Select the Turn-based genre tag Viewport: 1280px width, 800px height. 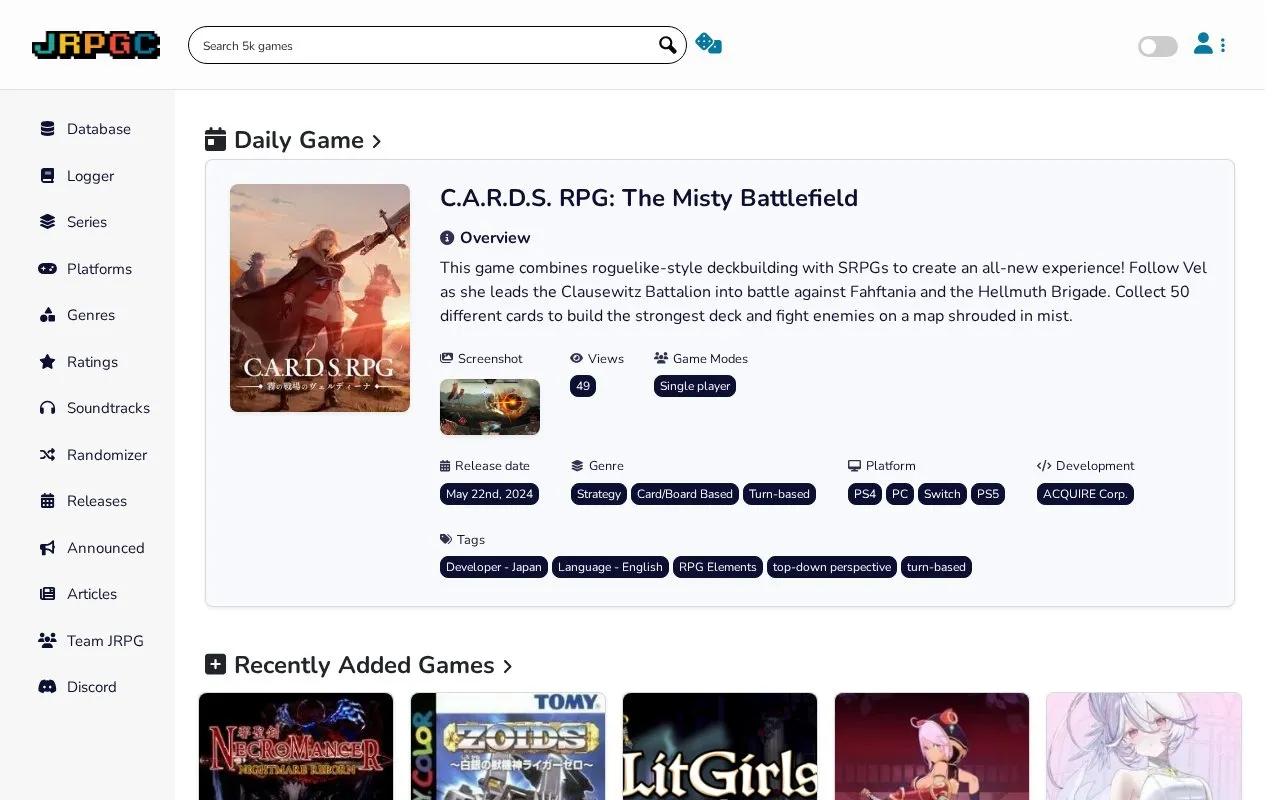779,494
